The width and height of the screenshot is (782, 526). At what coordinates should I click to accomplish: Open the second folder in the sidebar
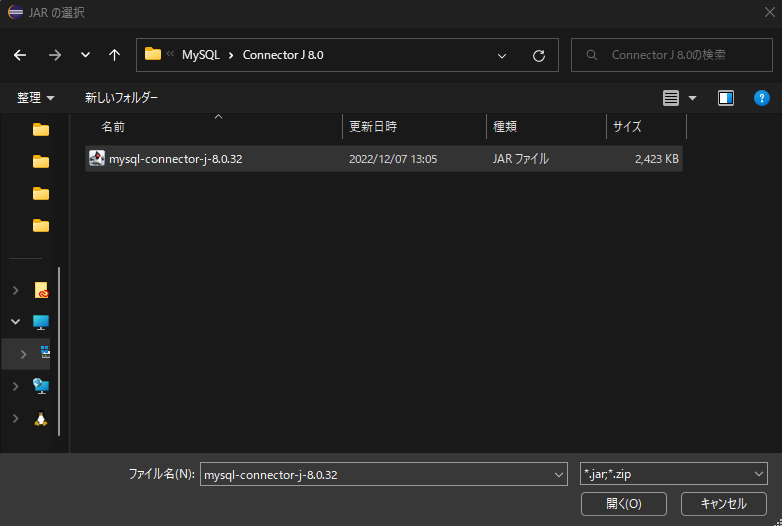coord(41,162)
